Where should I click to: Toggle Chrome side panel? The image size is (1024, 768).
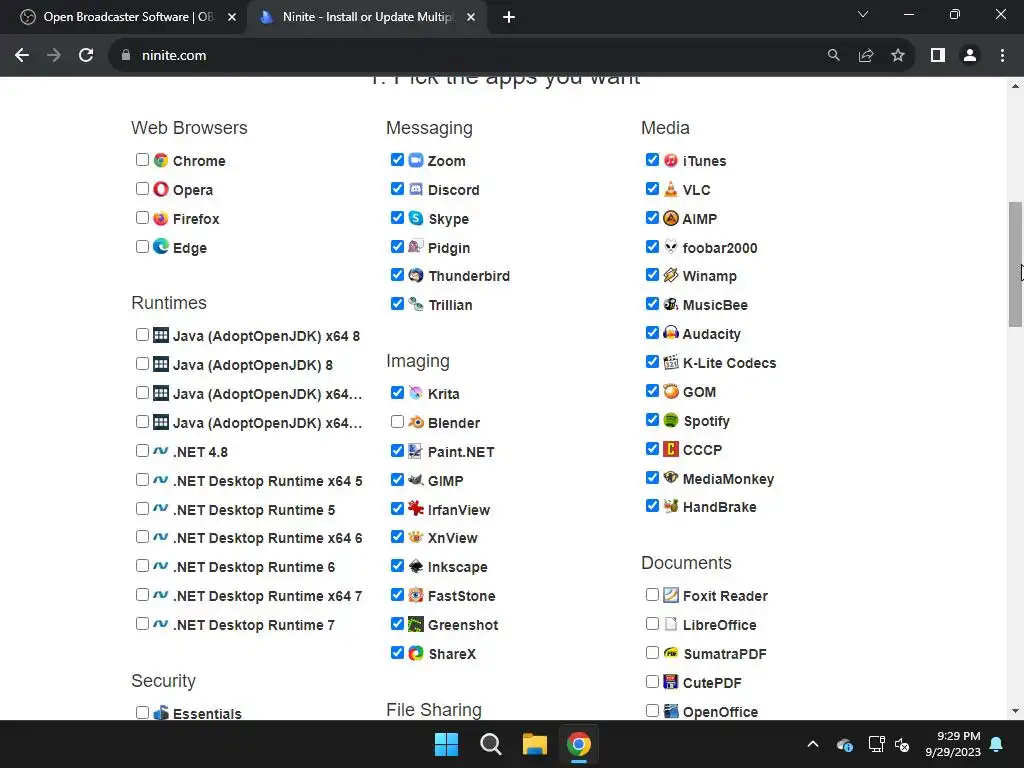coord(938,56)
